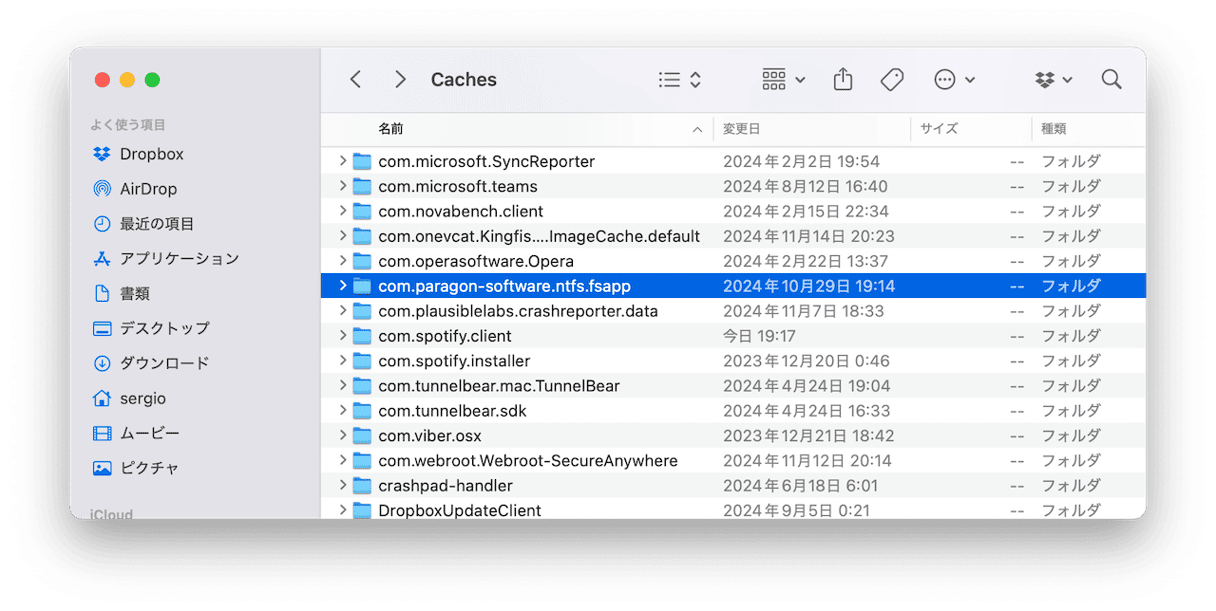Open ダウンロード in the sidebar
Screen dimensions: 1216x611
pos(152,363)
